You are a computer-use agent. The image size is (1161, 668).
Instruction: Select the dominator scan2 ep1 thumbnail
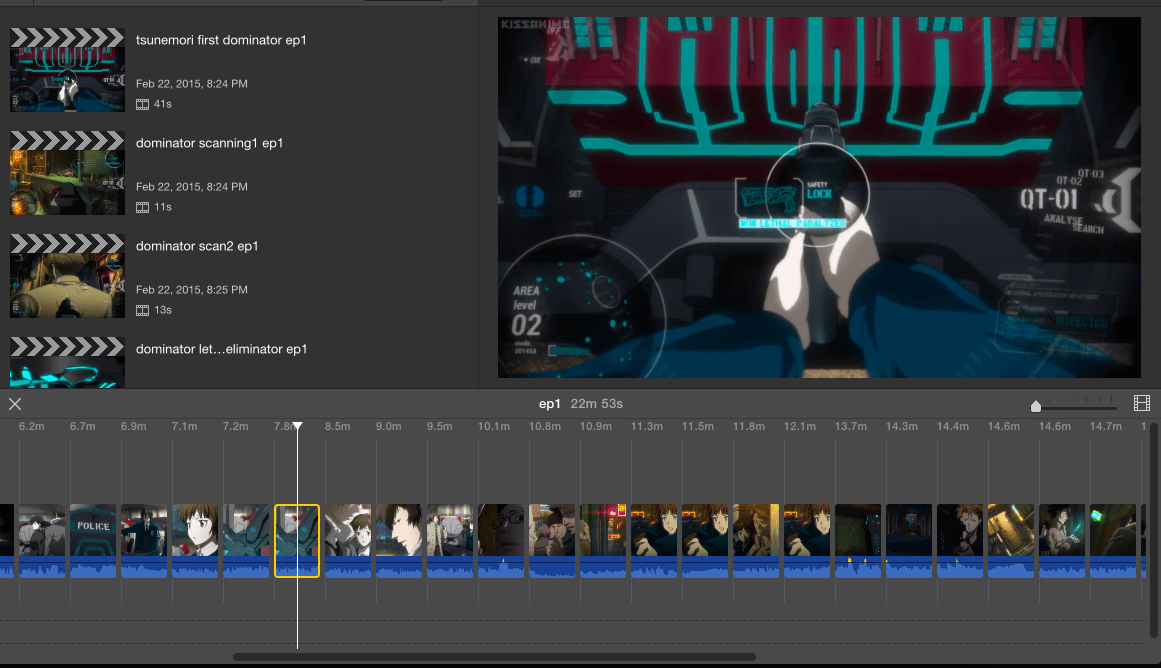coord(67,274)
